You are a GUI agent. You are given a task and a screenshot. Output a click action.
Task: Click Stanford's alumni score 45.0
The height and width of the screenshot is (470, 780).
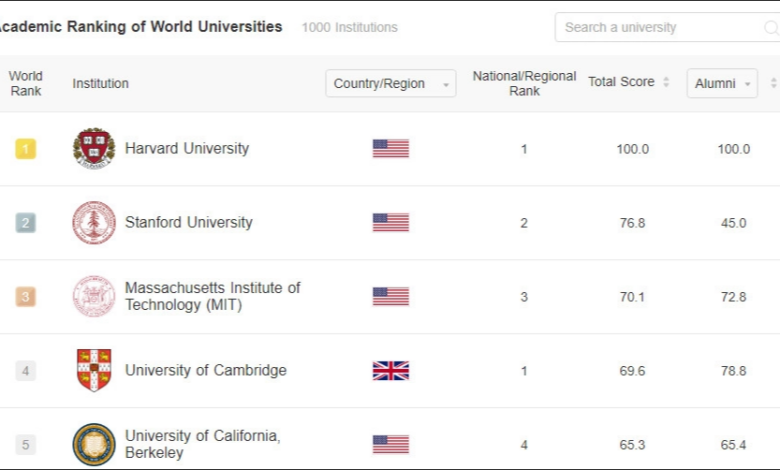pos(734,223)
